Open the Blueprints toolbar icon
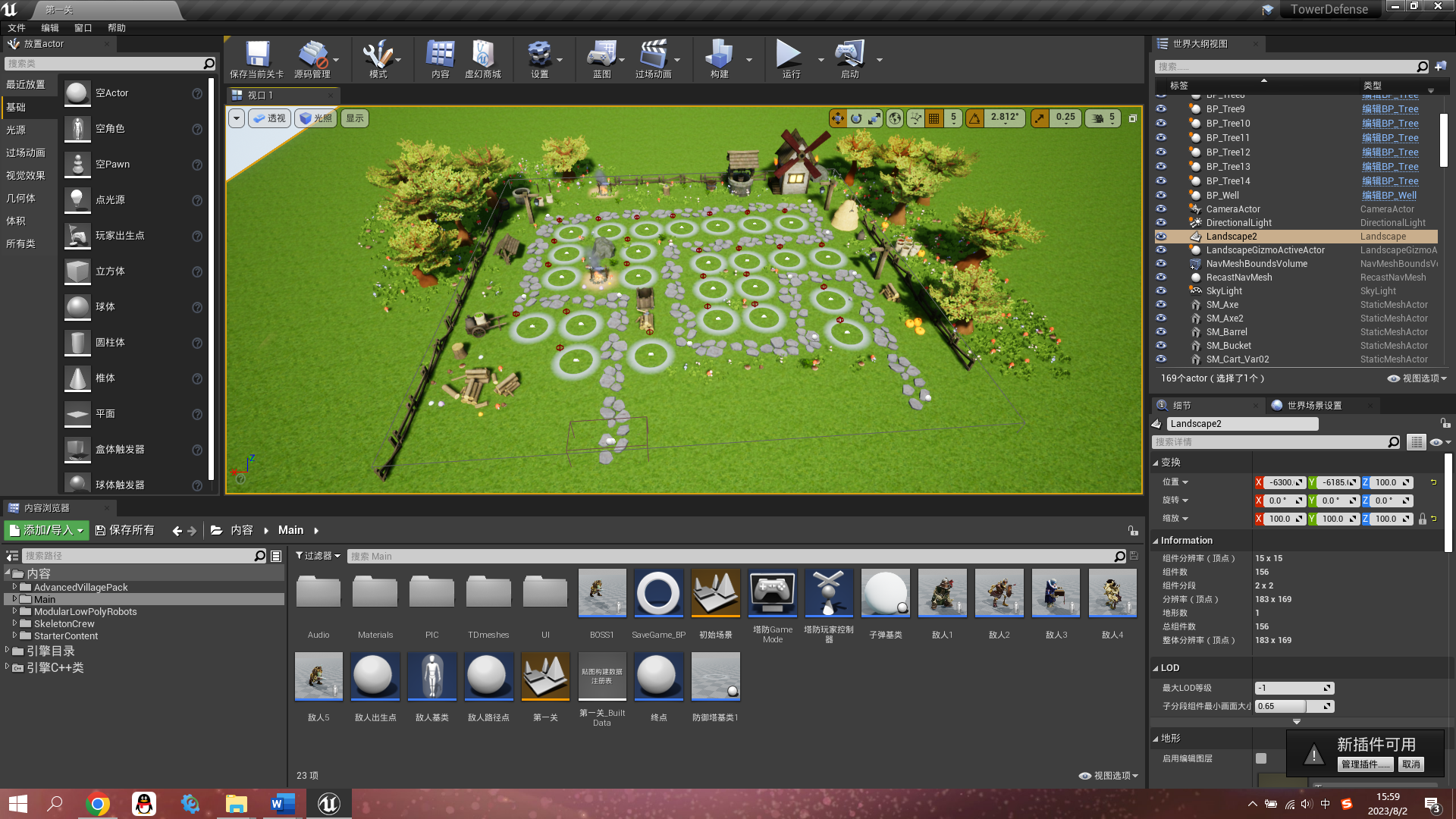The height and width of the screenshot is (819, 1456). coord(601,55)
